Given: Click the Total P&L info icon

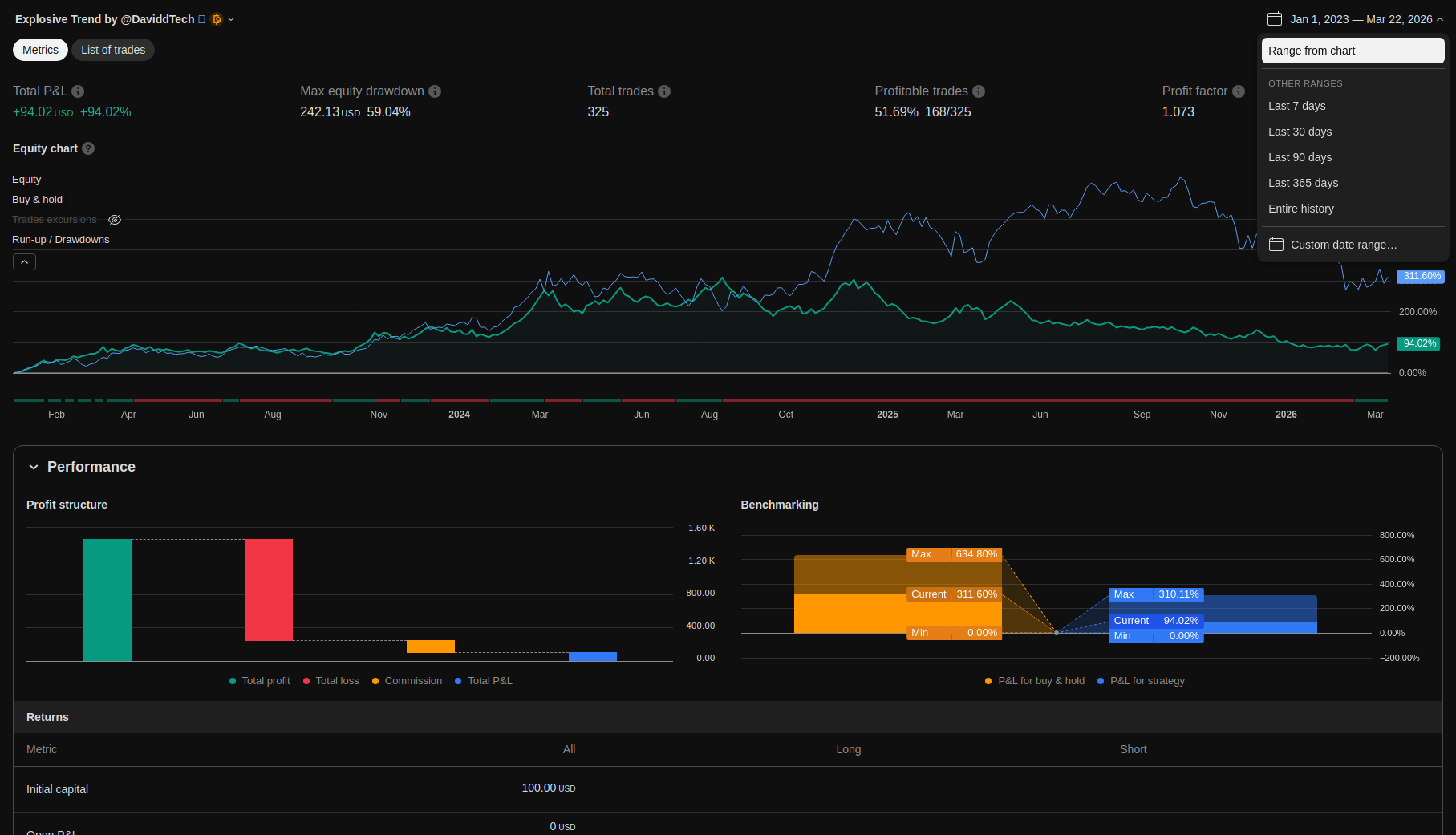Looking at the screenshot, I should click(78, 91).
